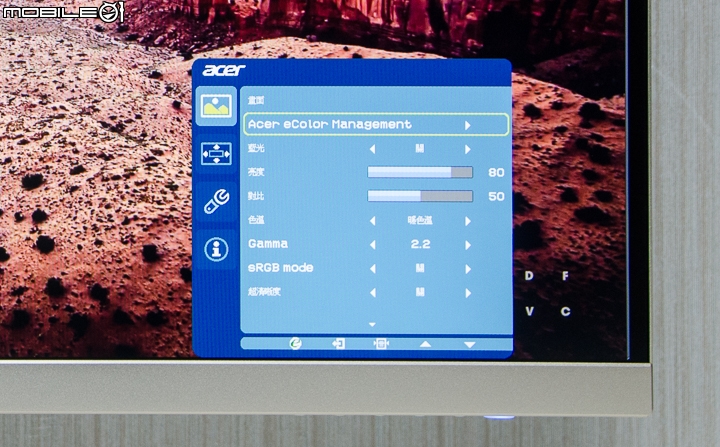Increase Gamma with its right arrow
720x447 pixels.
click(x=467, y=245)
